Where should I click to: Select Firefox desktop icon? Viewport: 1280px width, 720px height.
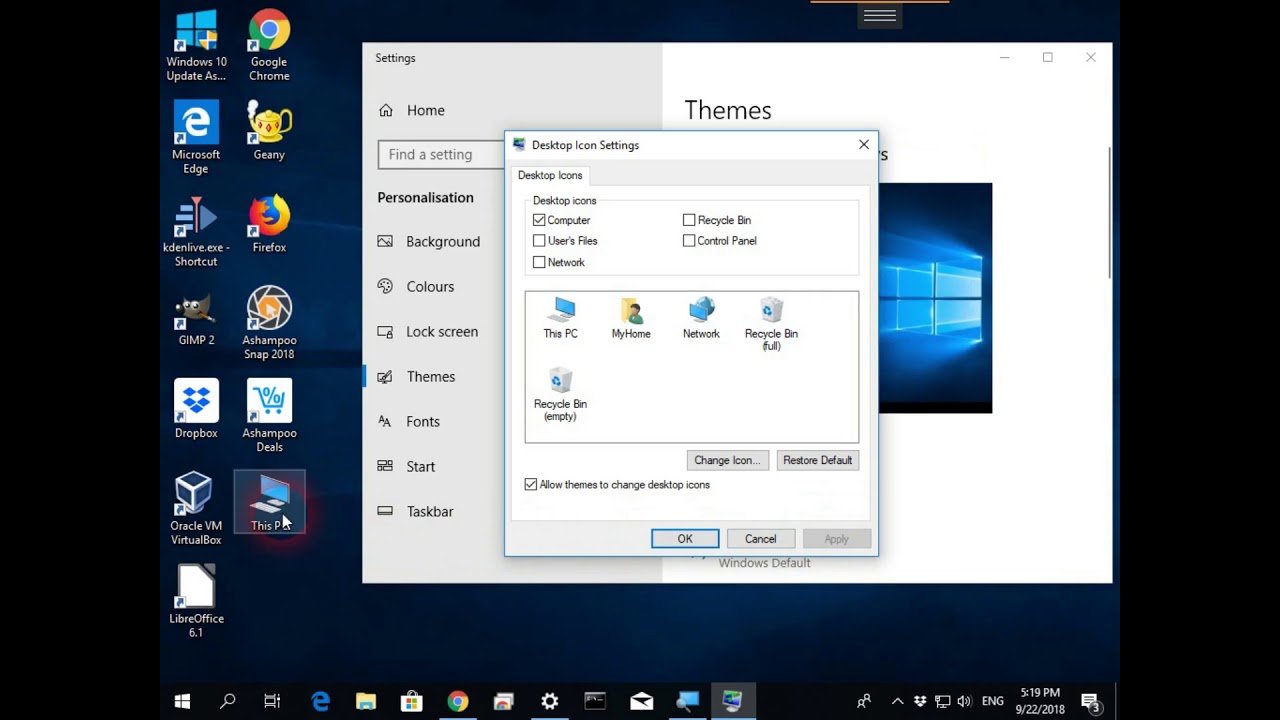269,224
